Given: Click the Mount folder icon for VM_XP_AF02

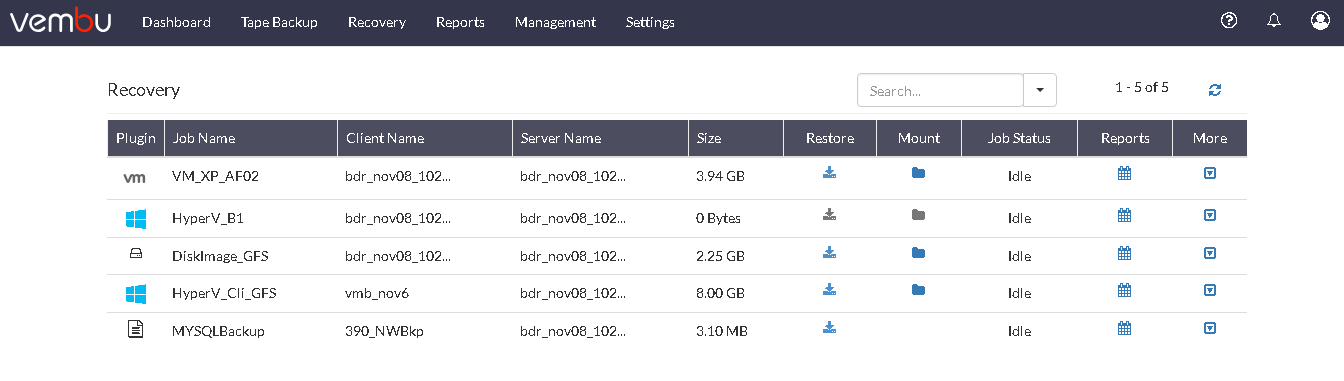Looking at the screenshot, I should [918, 173].
